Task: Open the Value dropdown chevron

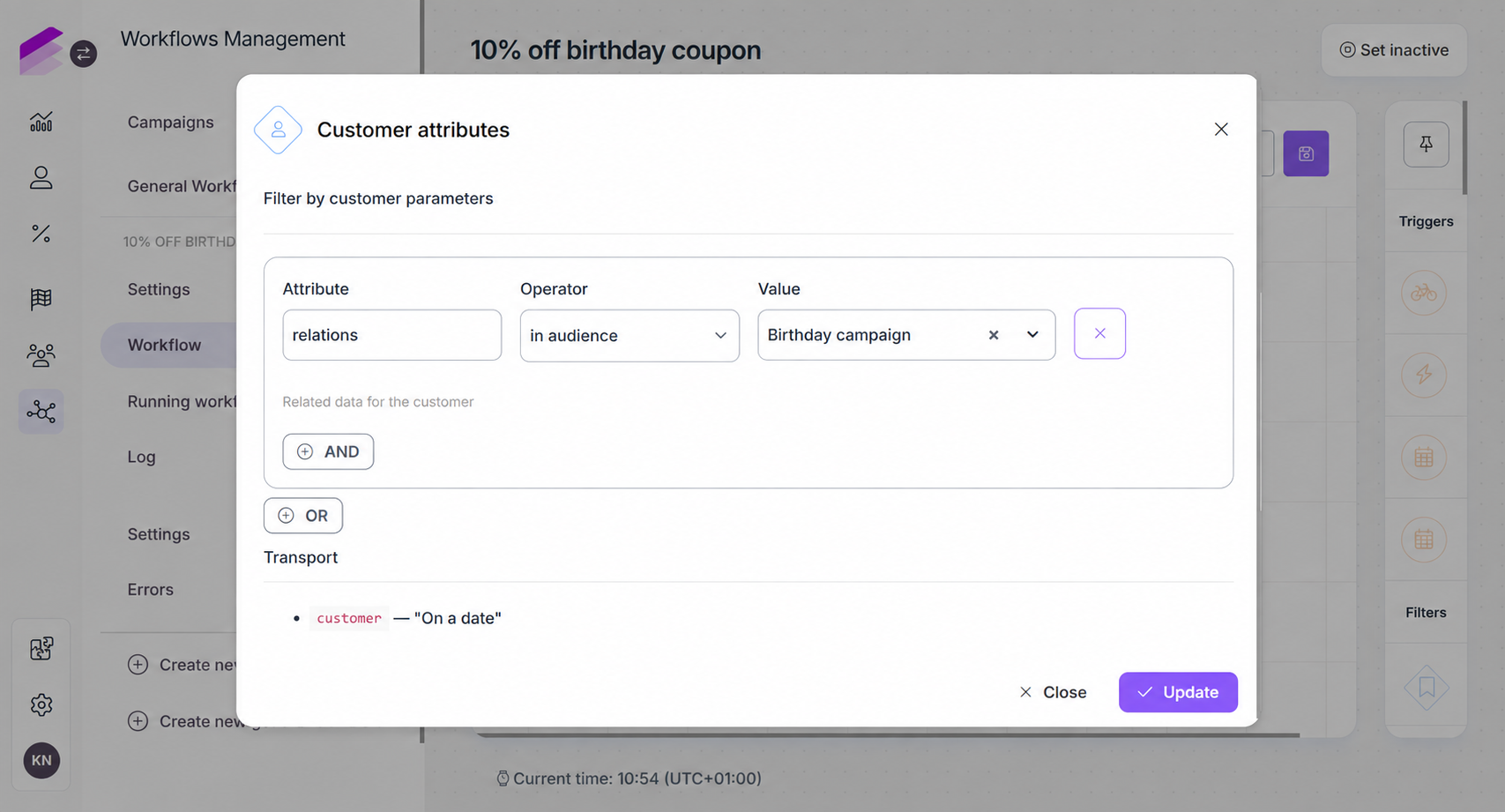Action: click(1032, 335)
